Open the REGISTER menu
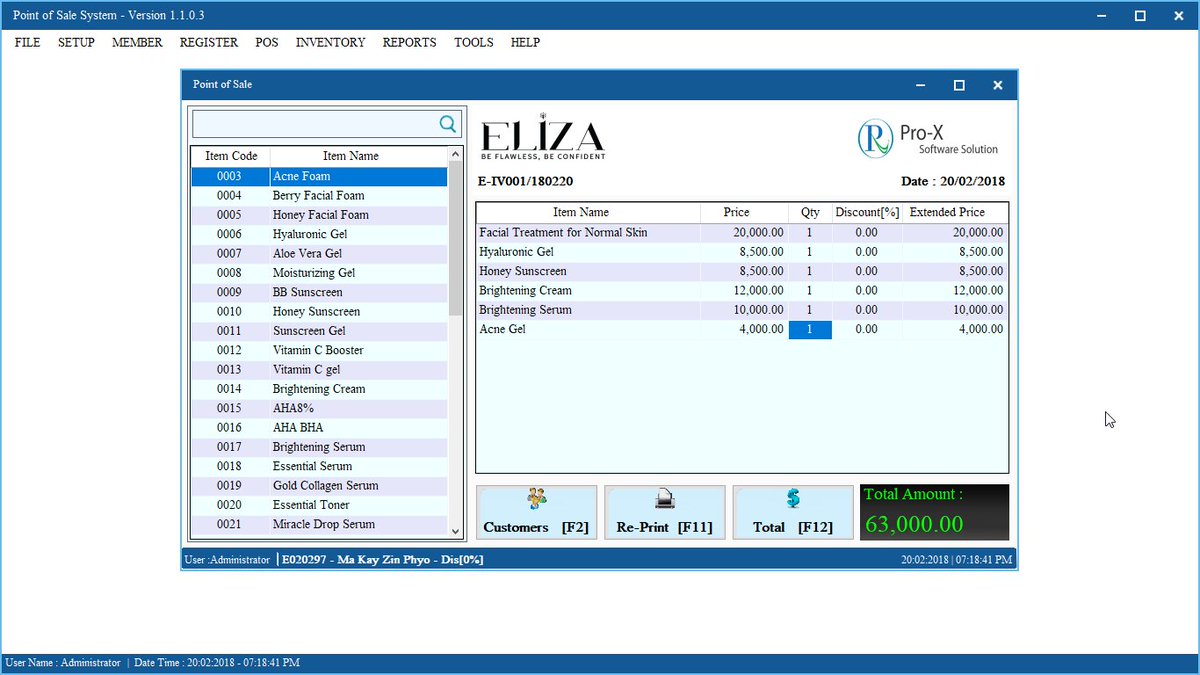This screenshot has width=1200, height=675. 209,43
